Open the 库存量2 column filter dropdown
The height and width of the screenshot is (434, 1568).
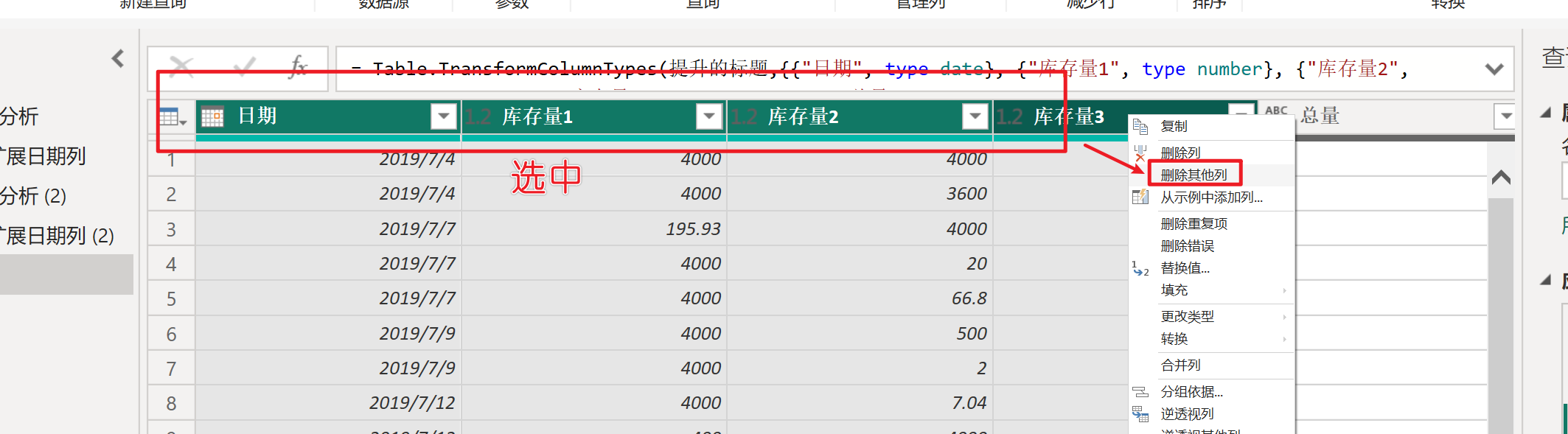pyautogui.click(x=975, y=116)
